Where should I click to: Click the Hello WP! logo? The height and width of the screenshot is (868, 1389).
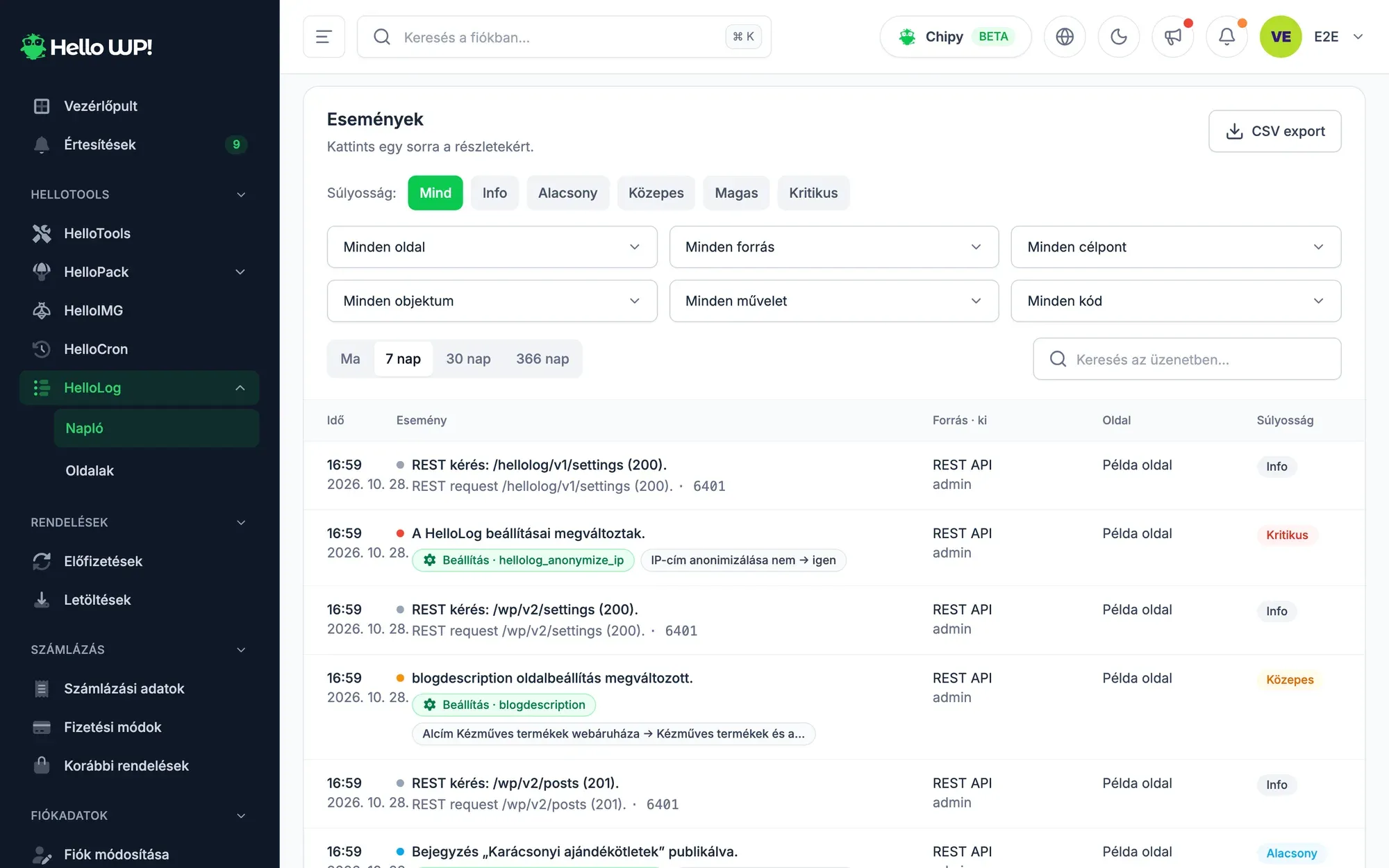[86, 47]
